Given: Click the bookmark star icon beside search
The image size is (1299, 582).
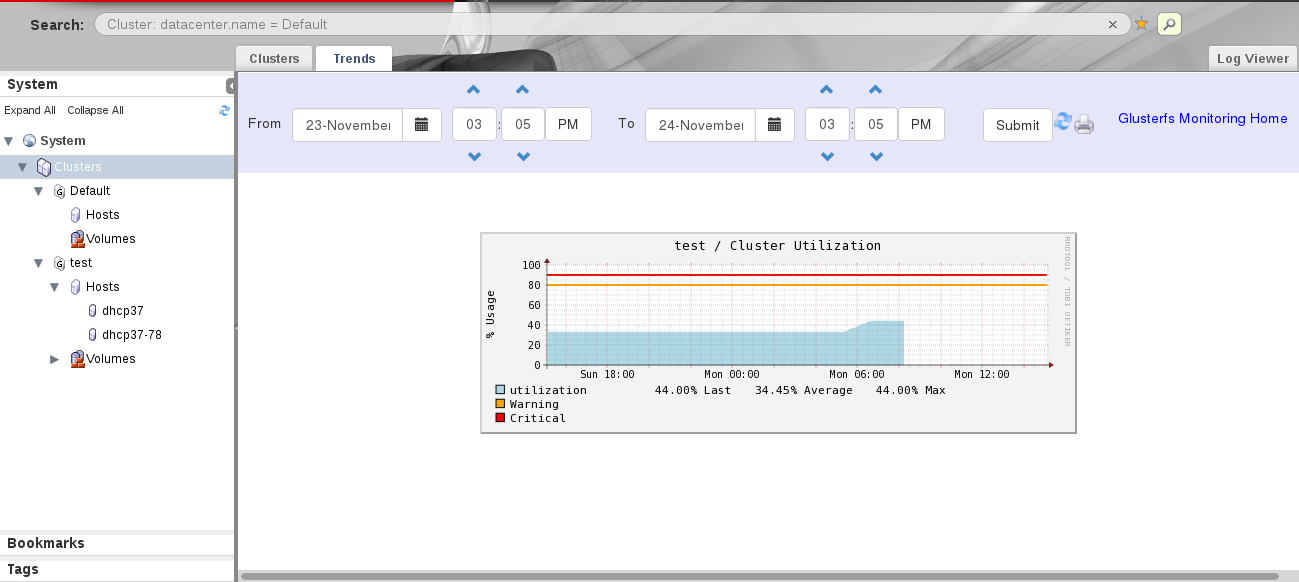Looking at the screenshot, I should coord(1141,24).
